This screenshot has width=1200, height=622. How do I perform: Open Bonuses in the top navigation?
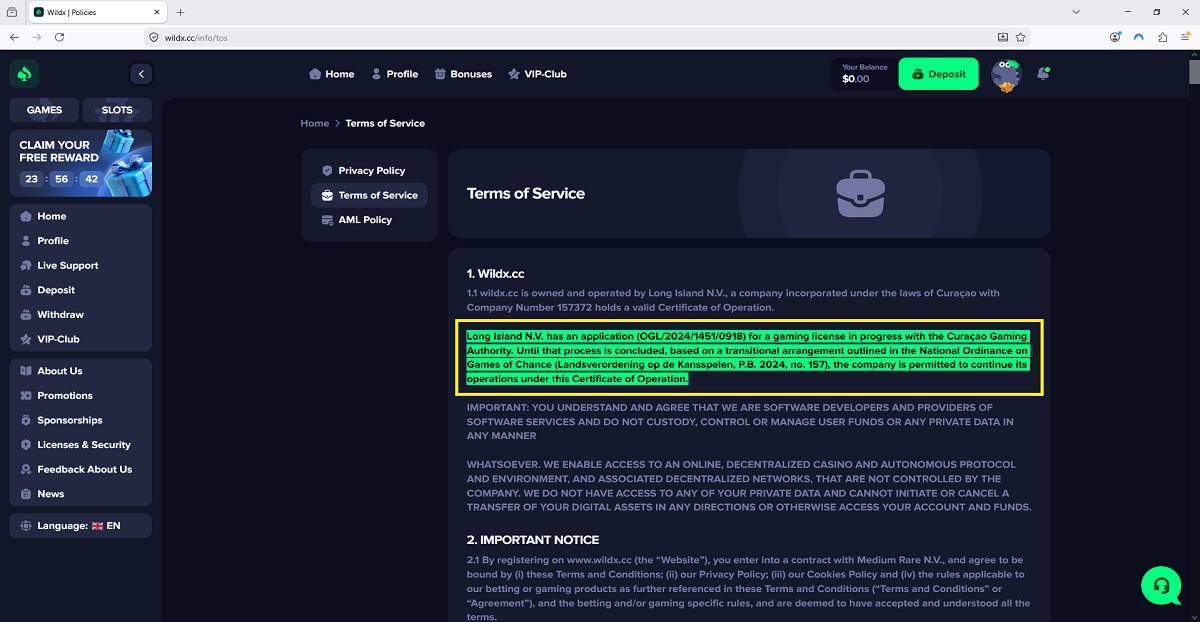(463, 74)
